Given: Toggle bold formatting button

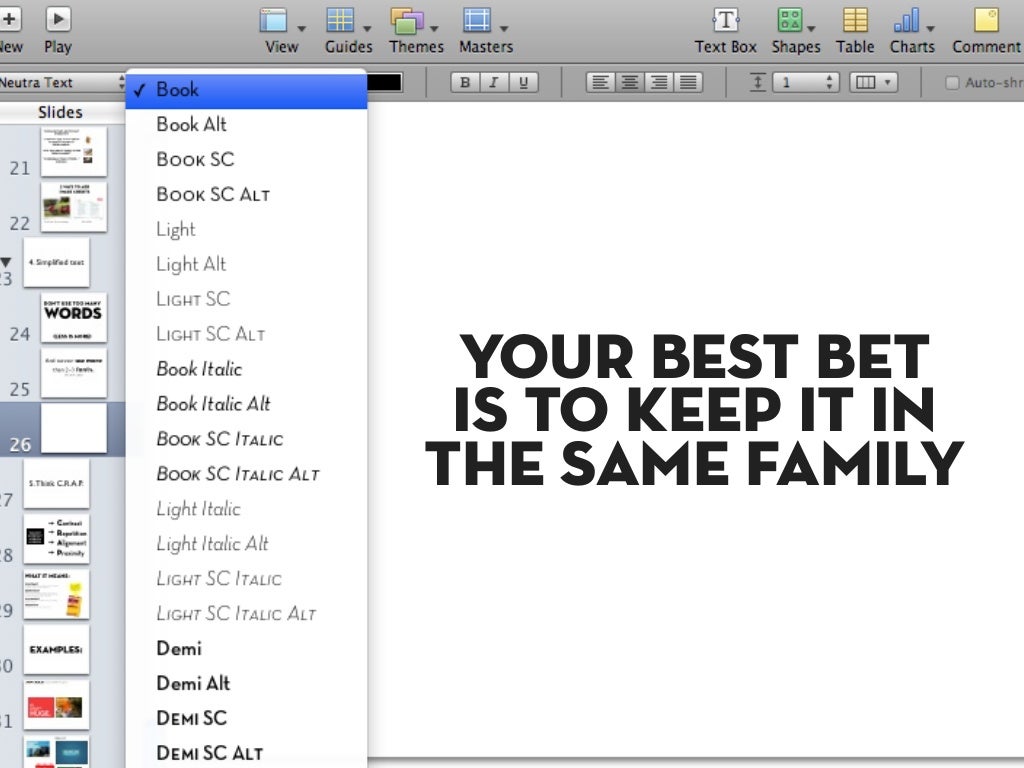Looking at the screenshot, I should click(464, 83).
